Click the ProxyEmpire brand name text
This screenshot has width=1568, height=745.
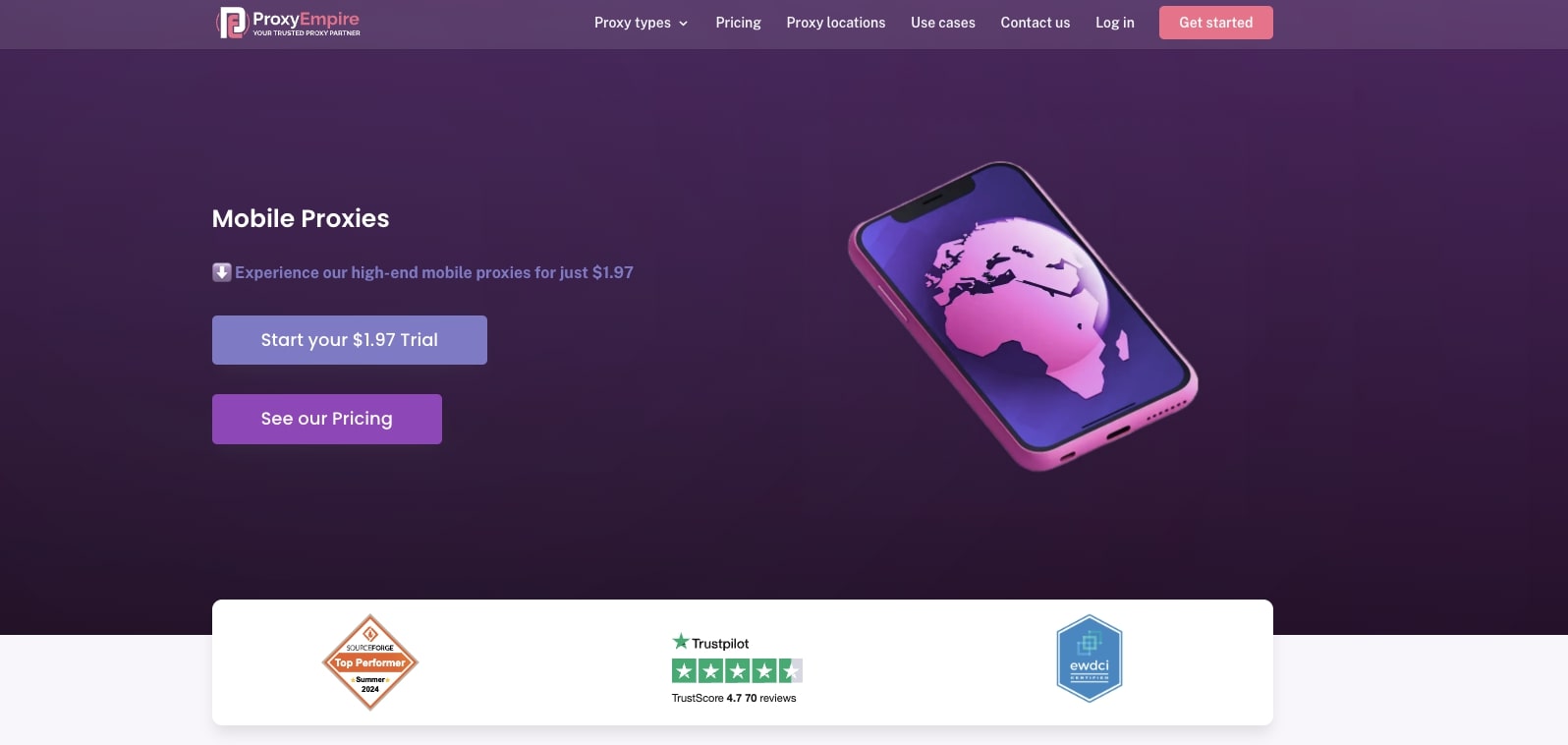coord(306,19)
